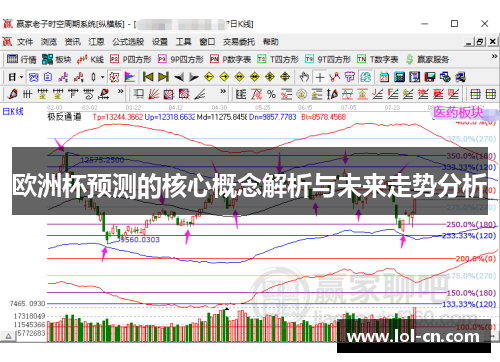The image size is (500, 362).
Task: Click the 医药板块 sector label
Action: click(458, 112)
